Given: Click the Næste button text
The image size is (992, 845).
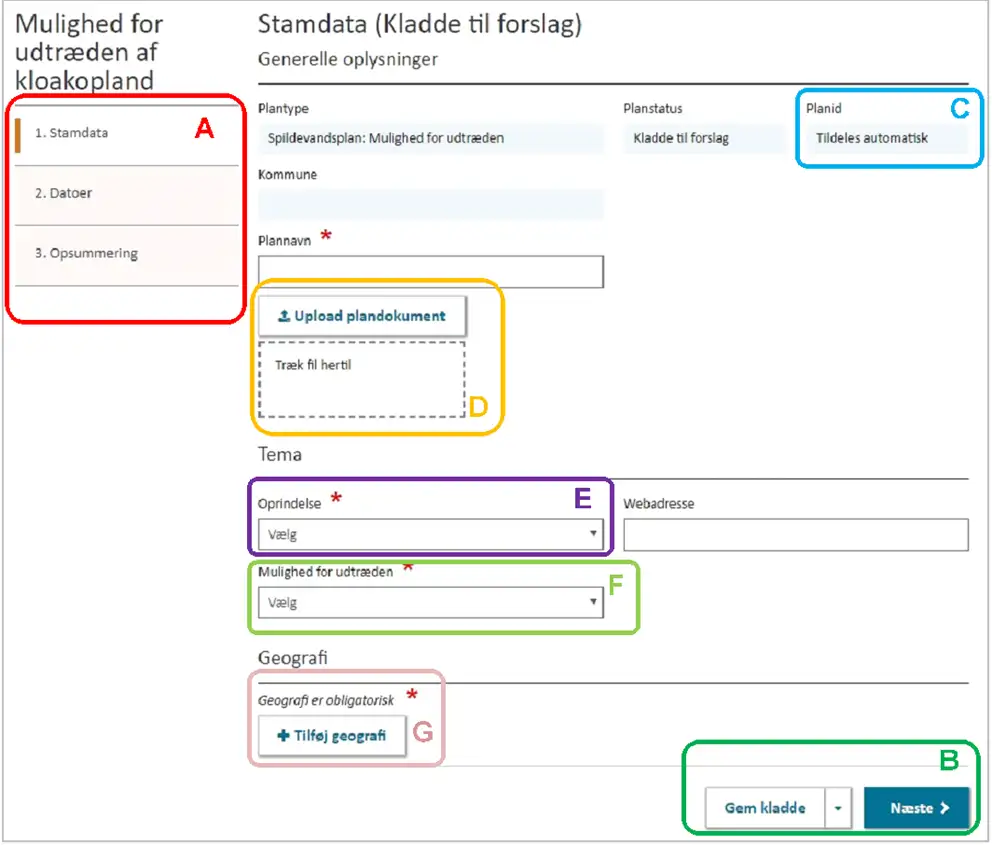Looking at the screenshot, I should tap(911, 808).
